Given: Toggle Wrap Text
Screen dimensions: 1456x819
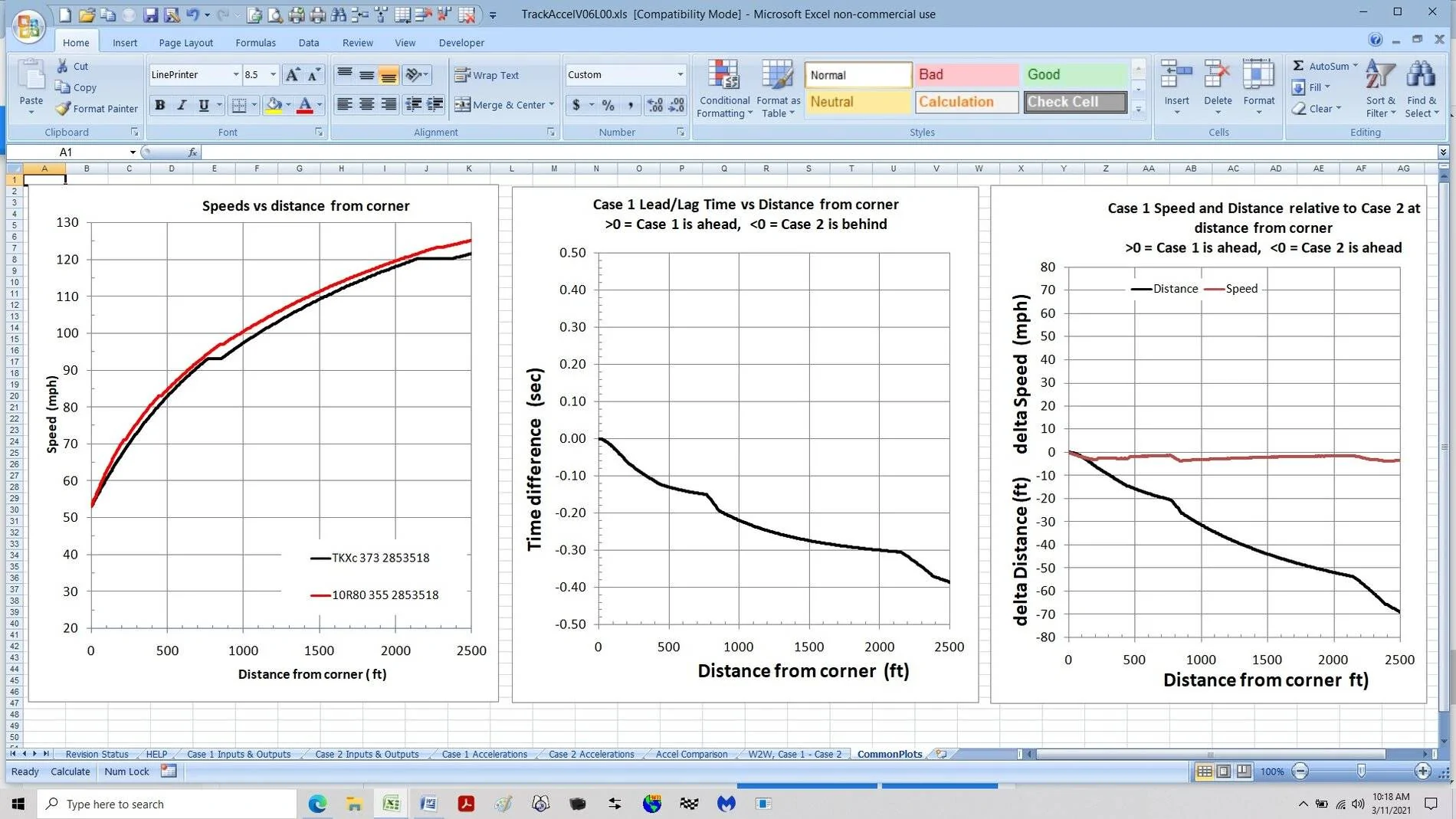Looking at the screenshot, I should [487, 75].
